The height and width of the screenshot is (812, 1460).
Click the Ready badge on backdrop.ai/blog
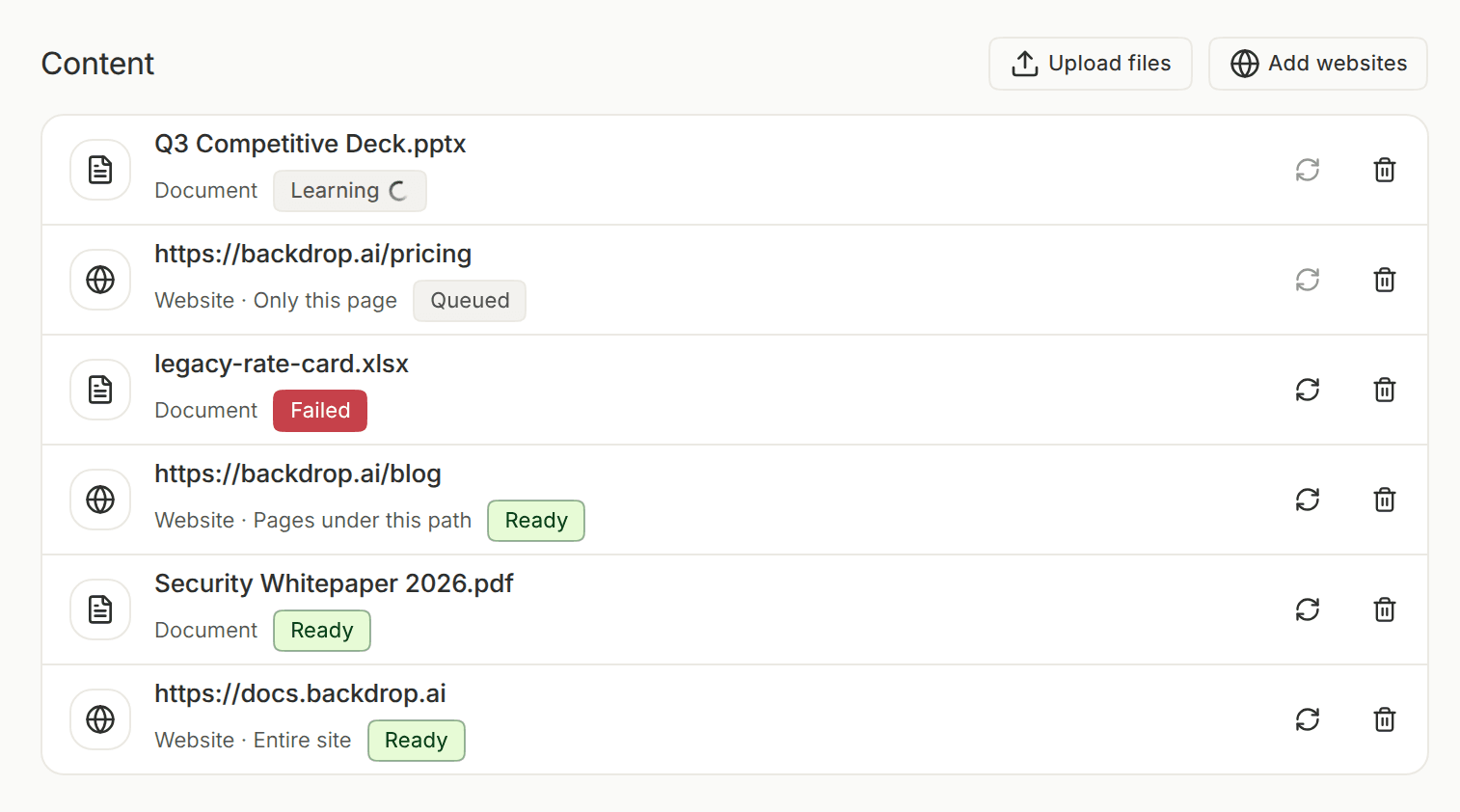[536, 521]
